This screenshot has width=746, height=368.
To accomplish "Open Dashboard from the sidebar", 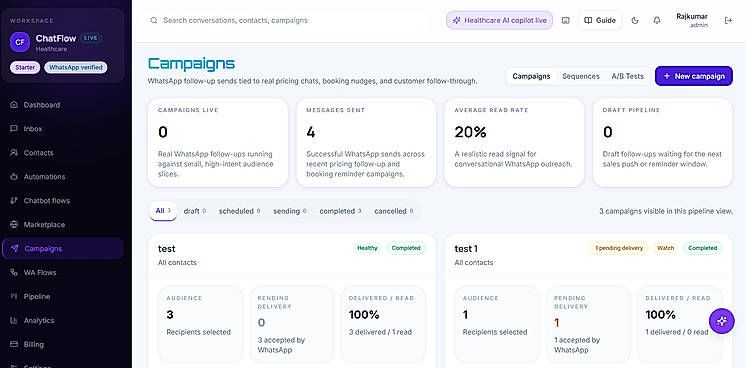I will coord(62,105).
